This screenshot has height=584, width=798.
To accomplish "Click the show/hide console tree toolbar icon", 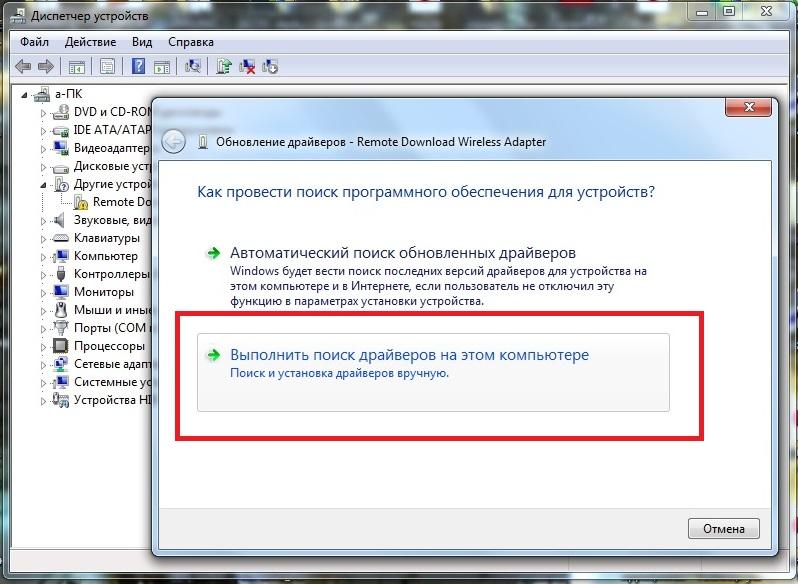I will tap(77, 66).
